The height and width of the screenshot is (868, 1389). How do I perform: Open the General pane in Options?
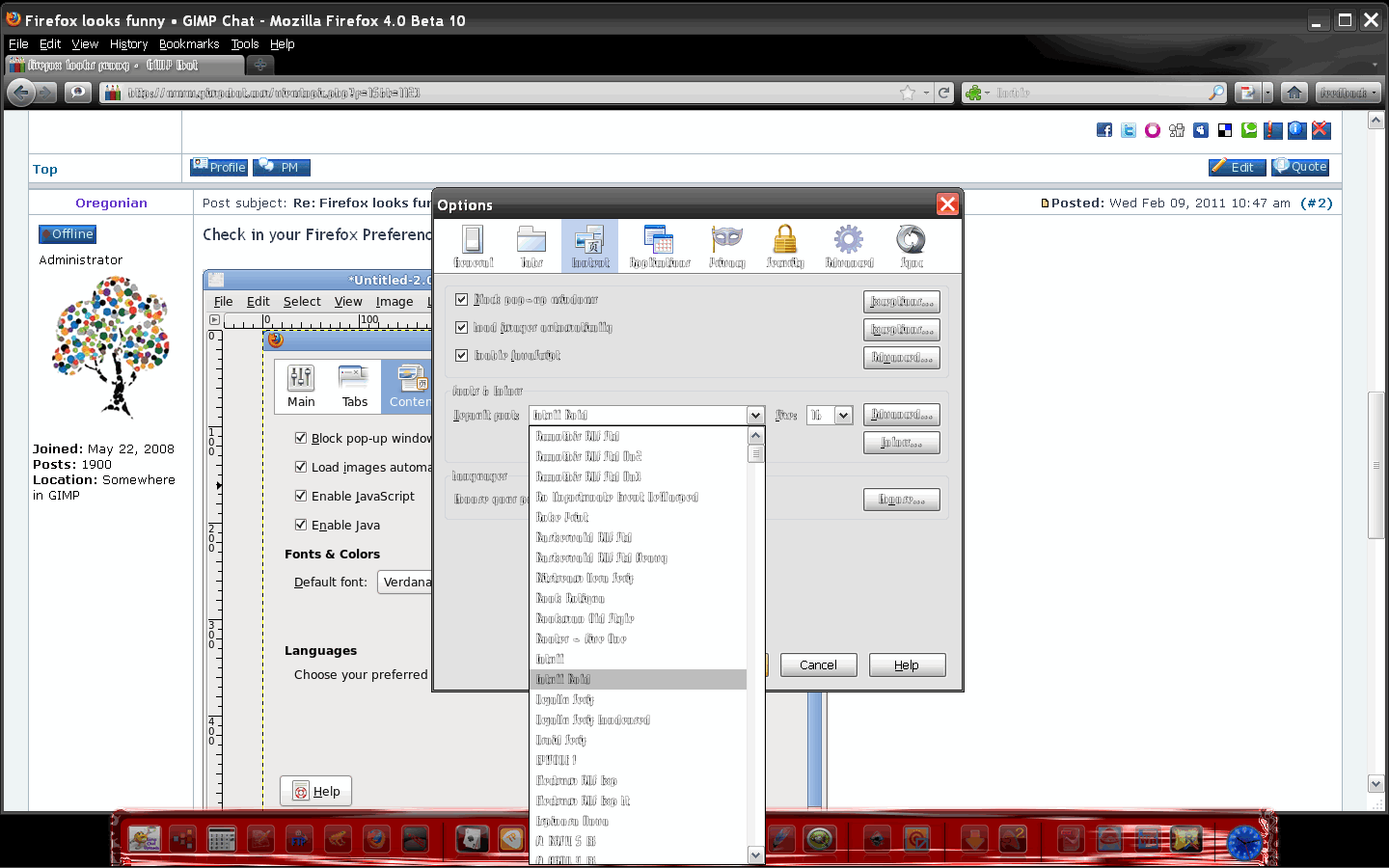(473, 247)
